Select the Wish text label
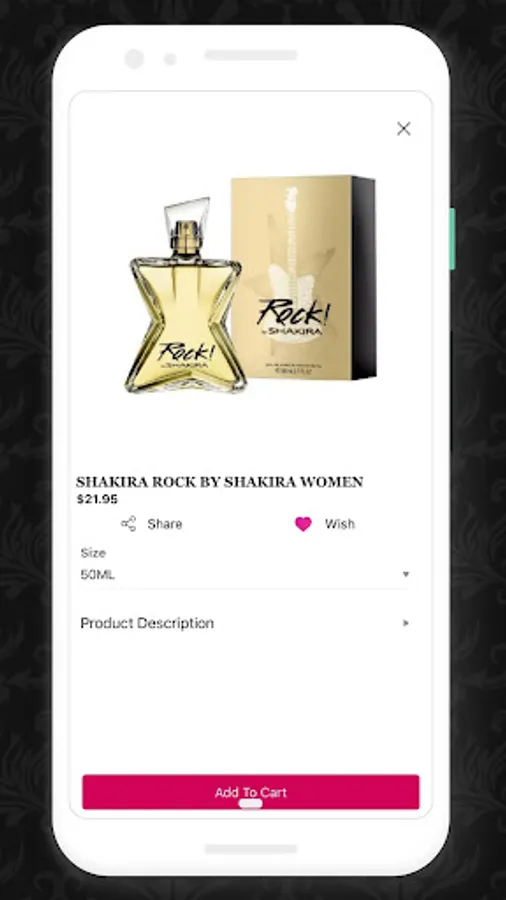506x900 pixels. [x=340, y=523]
